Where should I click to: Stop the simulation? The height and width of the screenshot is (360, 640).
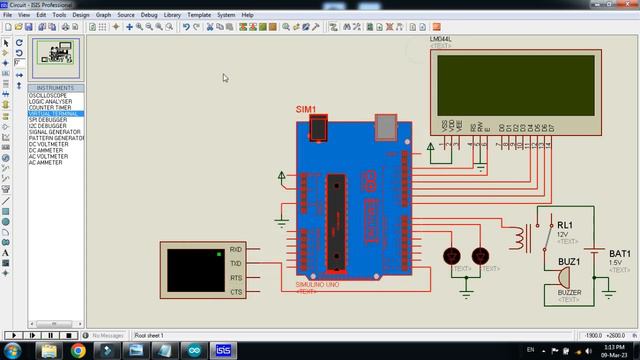pyautogui.click(x=69, y=336)
